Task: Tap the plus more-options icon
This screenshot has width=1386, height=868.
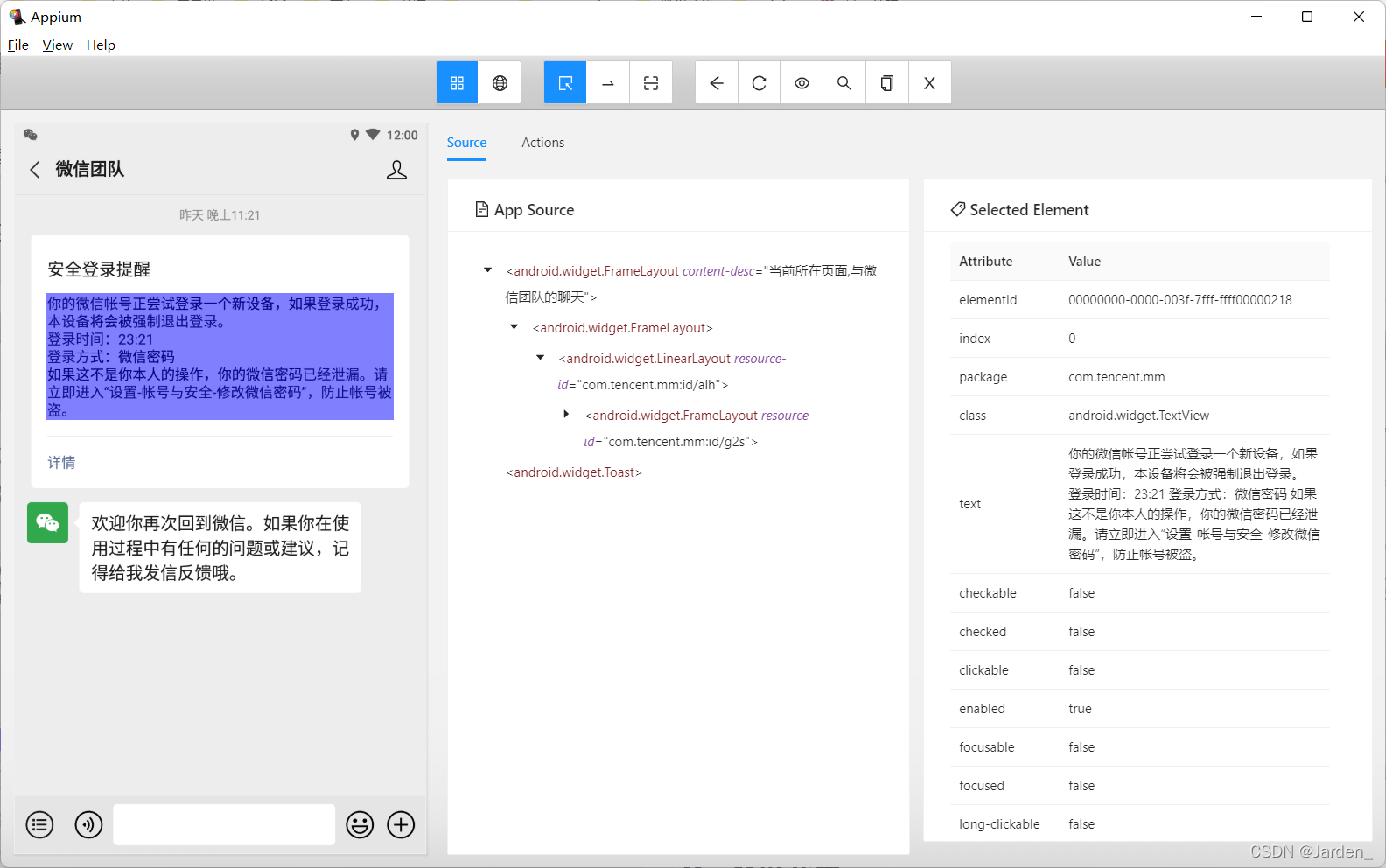Action: click(401, 824)
